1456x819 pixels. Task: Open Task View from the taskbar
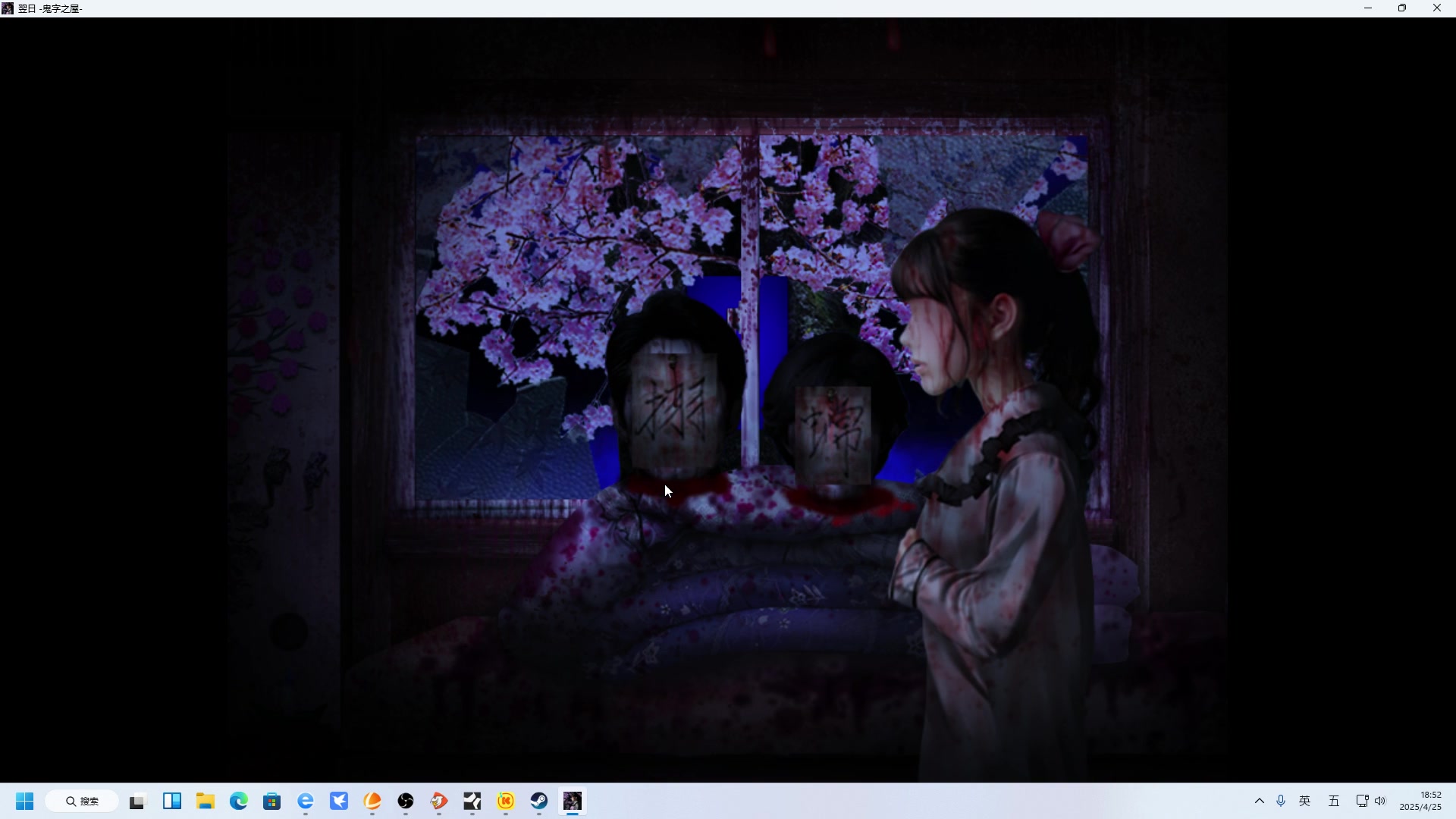pos(137,802)
